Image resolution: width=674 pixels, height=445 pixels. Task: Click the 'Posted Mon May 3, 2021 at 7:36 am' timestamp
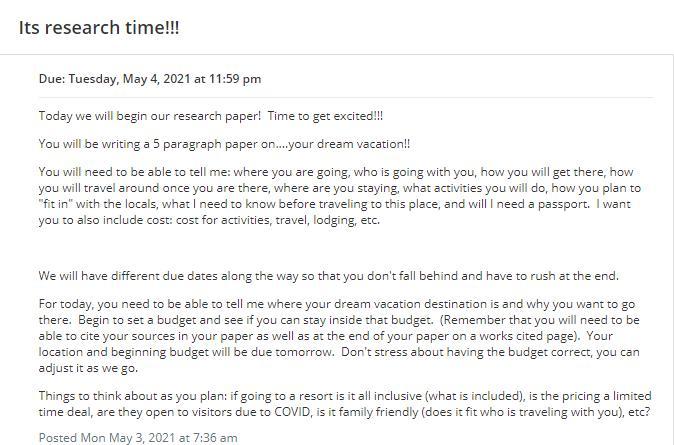coord(138,437)
